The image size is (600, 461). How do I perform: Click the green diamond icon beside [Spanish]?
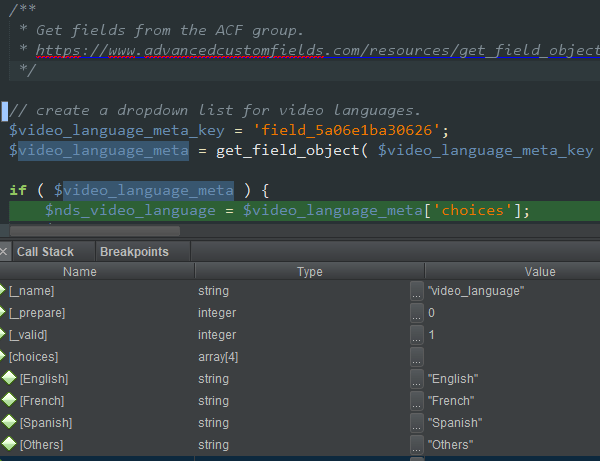click(x=9, y=422)
